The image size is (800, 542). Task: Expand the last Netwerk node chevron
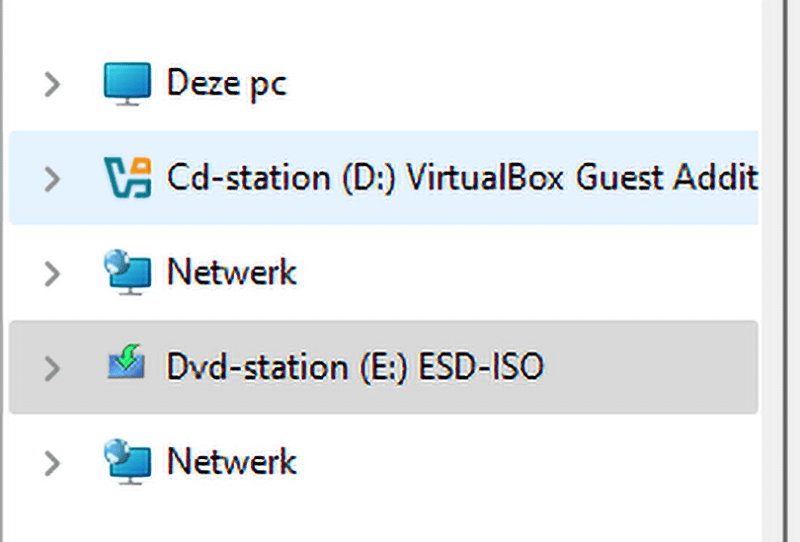[53, 463]
